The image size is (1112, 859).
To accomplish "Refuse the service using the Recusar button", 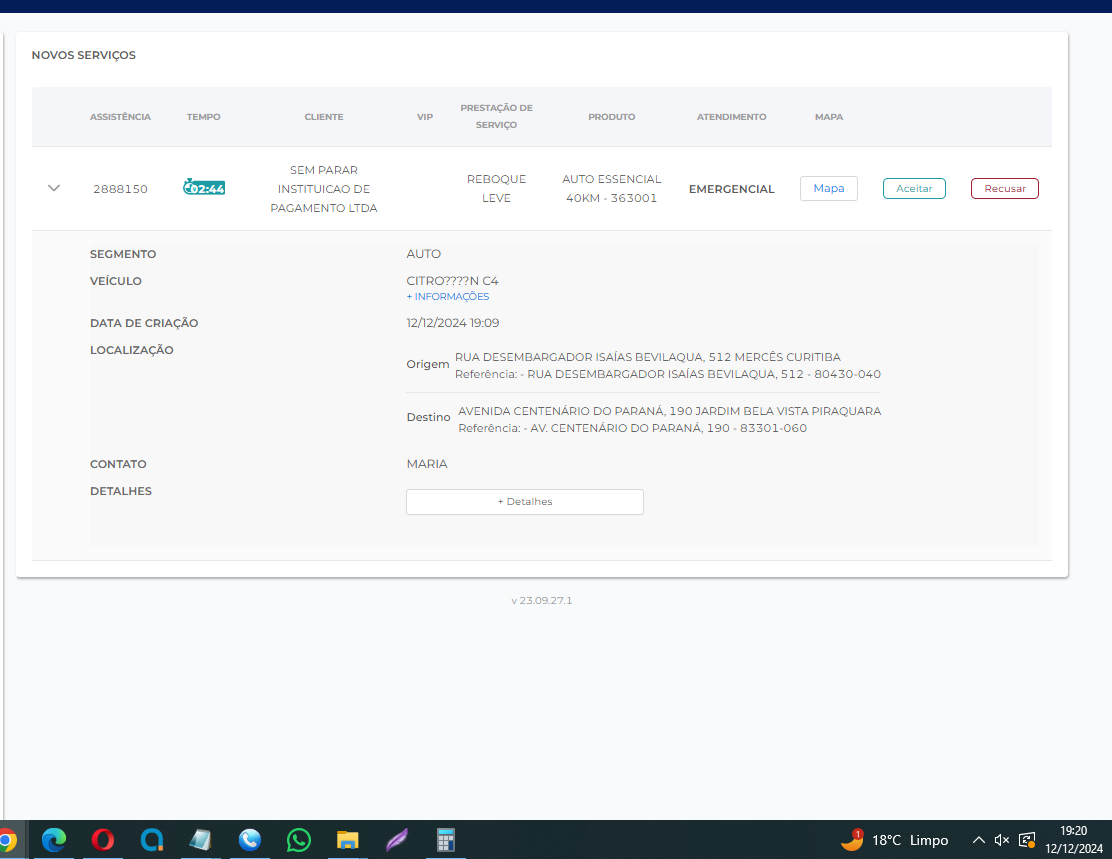I will pos(1004,188).
